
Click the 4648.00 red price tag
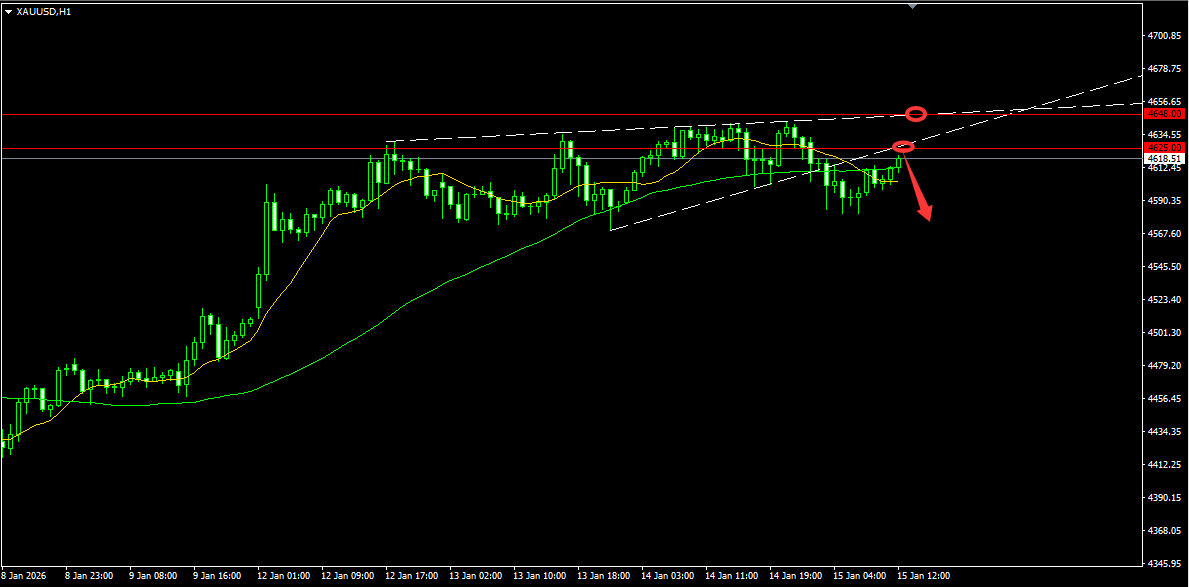point(1163,114)
